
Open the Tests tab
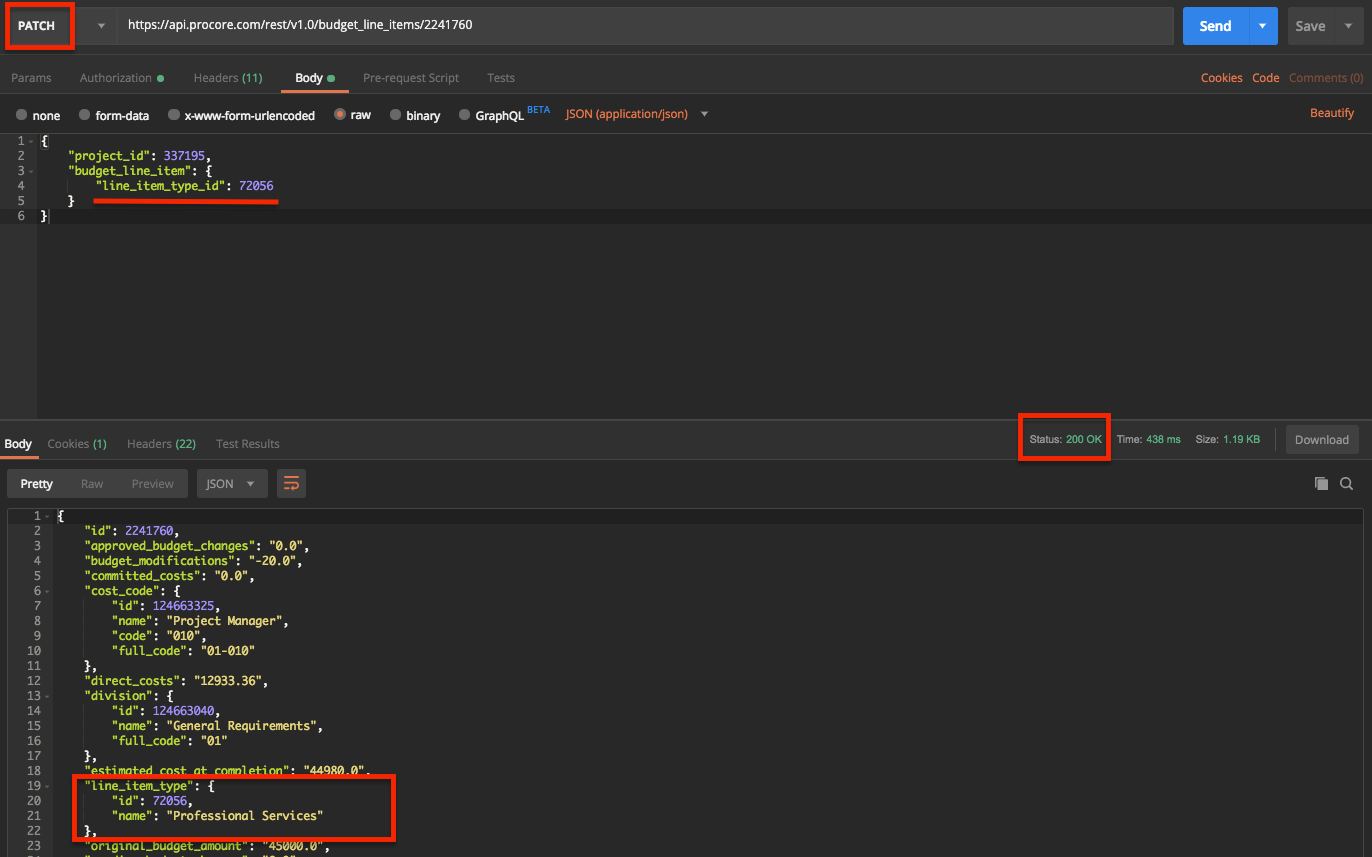501,78
